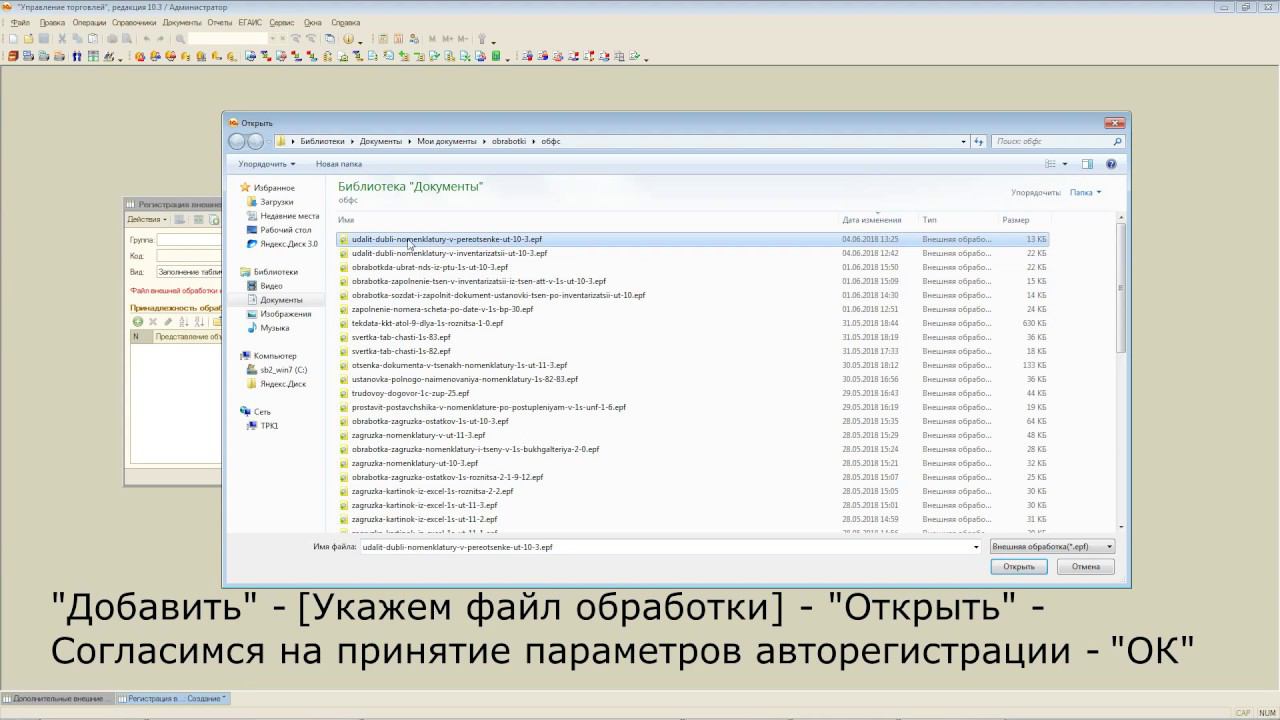Select zagruzka-kartinok-iz-excel-1s-roznitsa-2-2.epf
The image size is (1280, 720).
pos(692,492)
